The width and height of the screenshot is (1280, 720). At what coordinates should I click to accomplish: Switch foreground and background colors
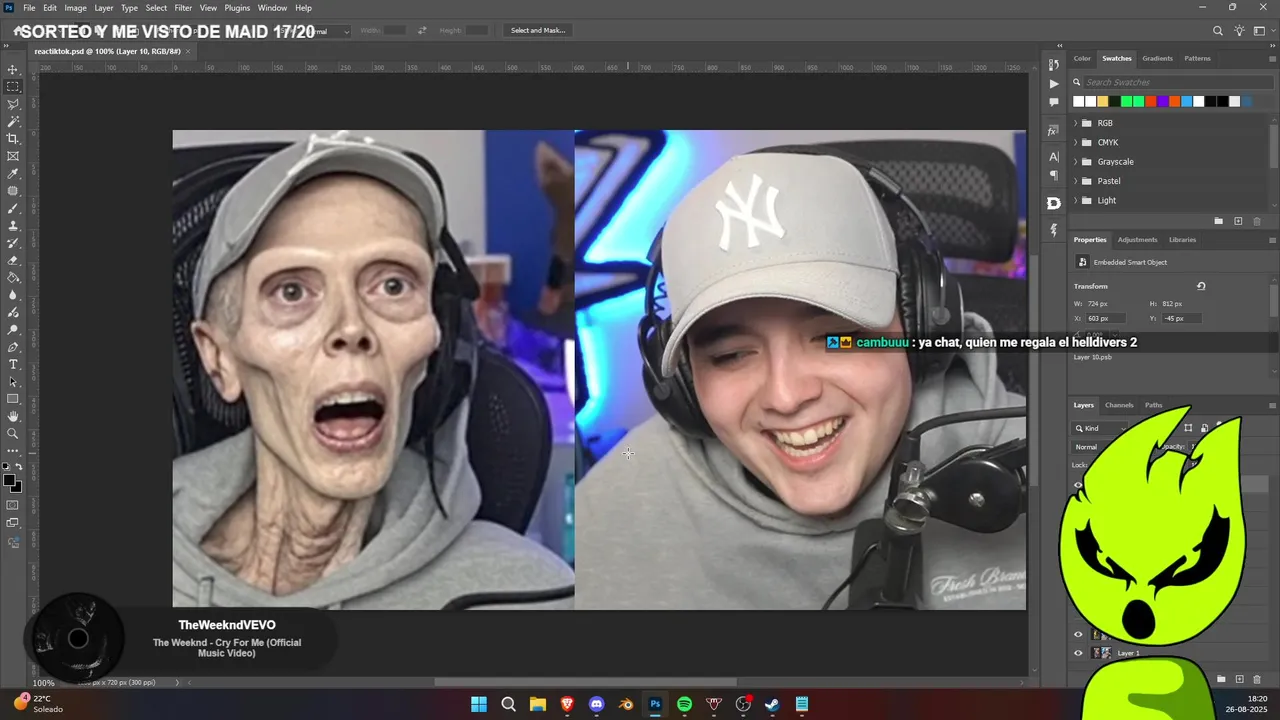tap(19, 467)
